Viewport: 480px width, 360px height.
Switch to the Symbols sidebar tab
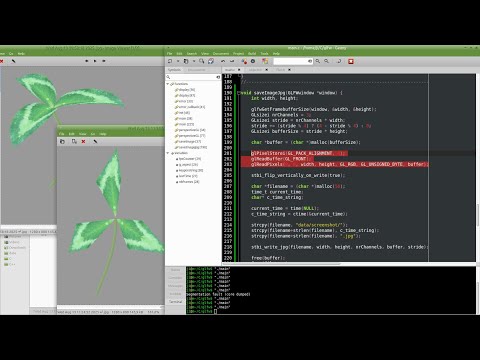(174, 70)
